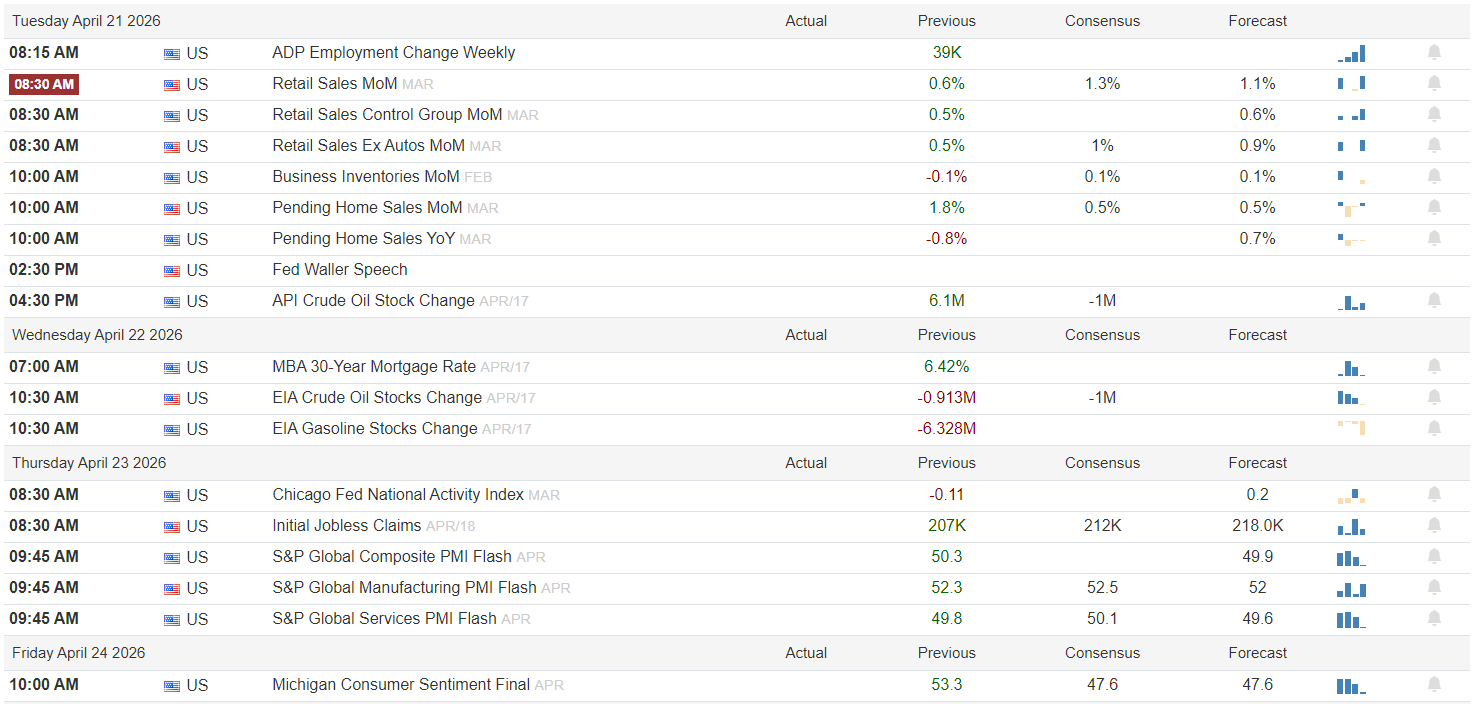The image size is (1481, 704).
Task: Click previous value 39K for ADP Employment
Action: tap(947, 52)
